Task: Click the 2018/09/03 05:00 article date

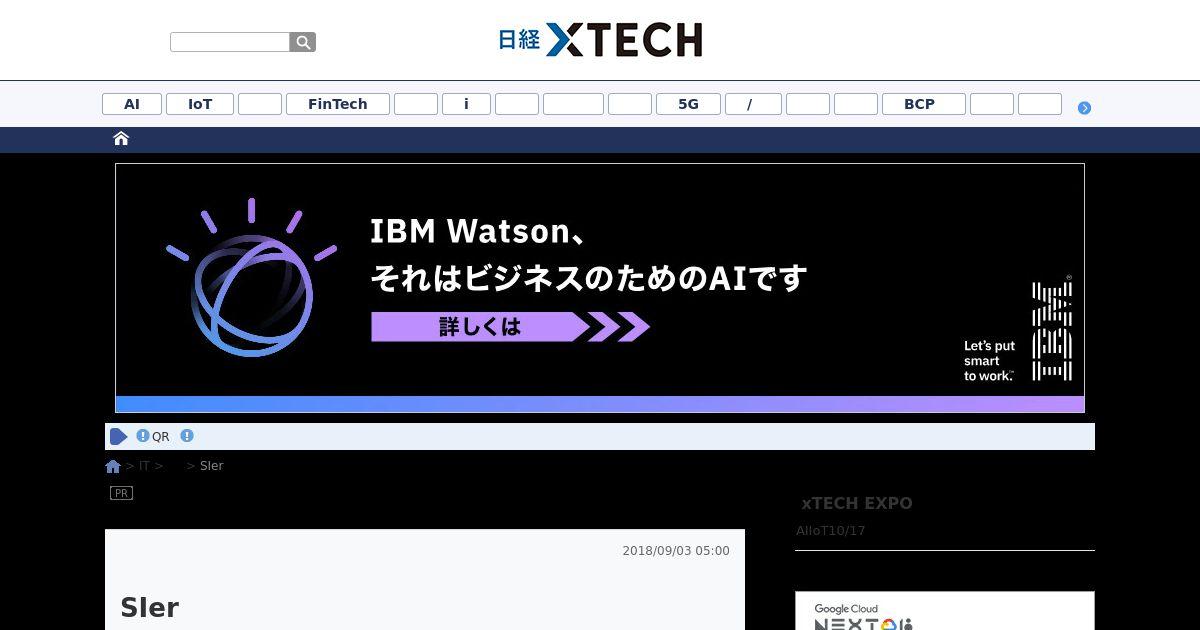Action: (x=676, y=551)
